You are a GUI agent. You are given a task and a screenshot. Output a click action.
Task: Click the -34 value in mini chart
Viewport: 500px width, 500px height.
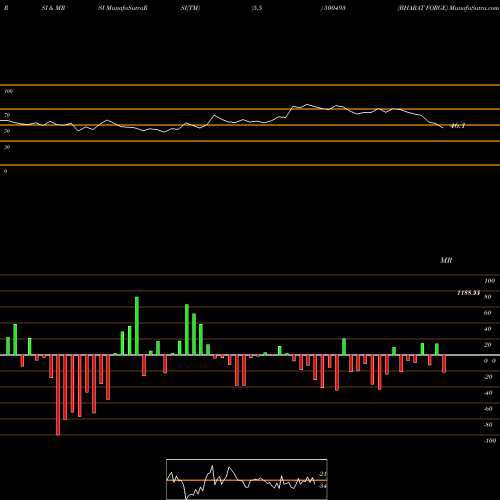pos(322,486)
